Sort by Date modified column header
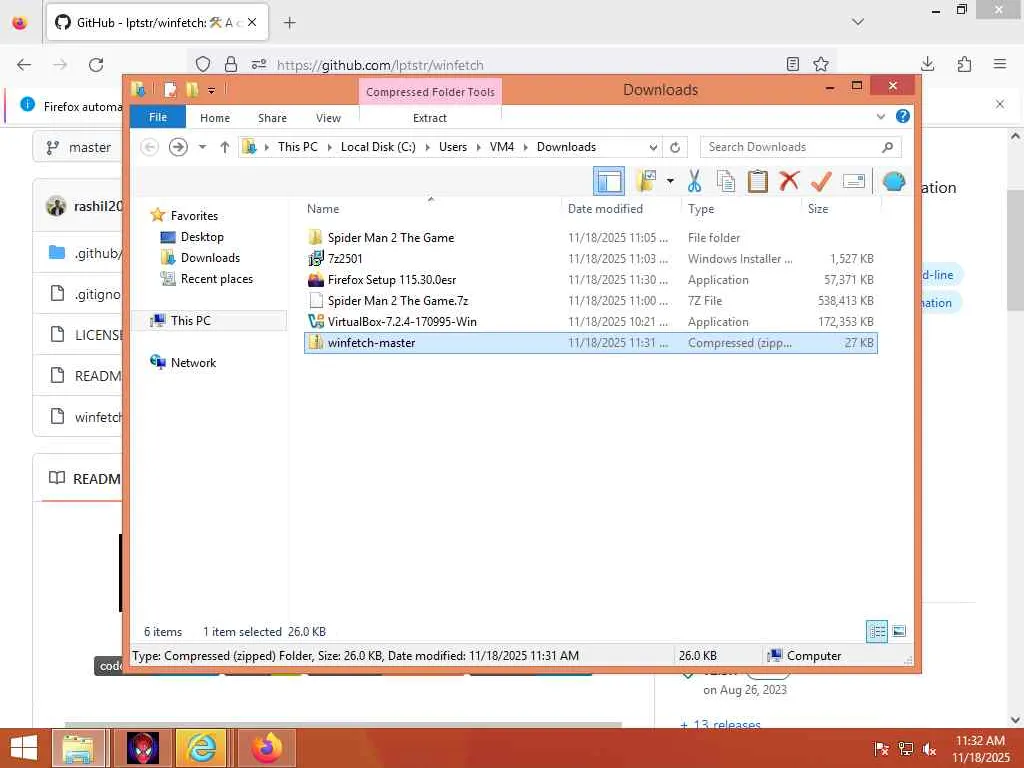1024x768 pixels. click(605, 209)
